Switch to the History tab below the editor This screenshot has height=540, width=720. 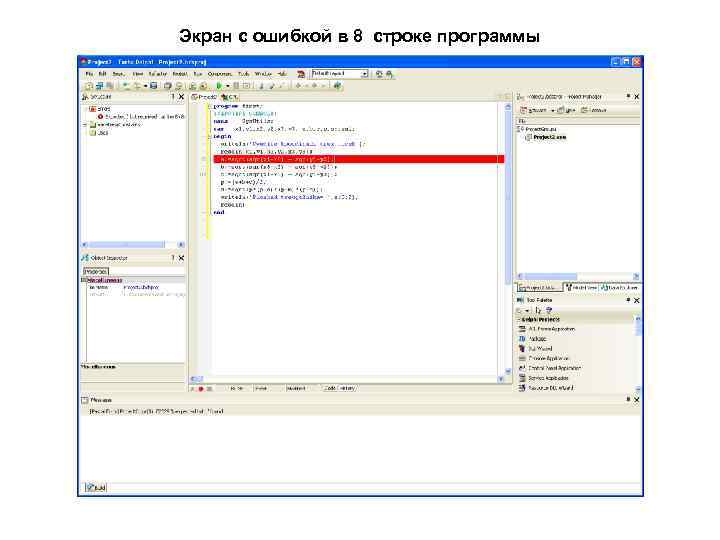[348, 388]
